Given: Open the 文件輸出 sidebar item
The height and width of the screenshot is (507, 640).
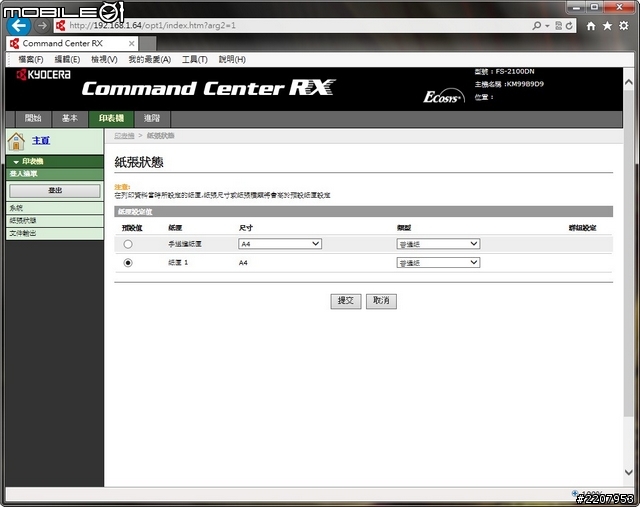Looking at the screenshot, I should pos(55,233).
